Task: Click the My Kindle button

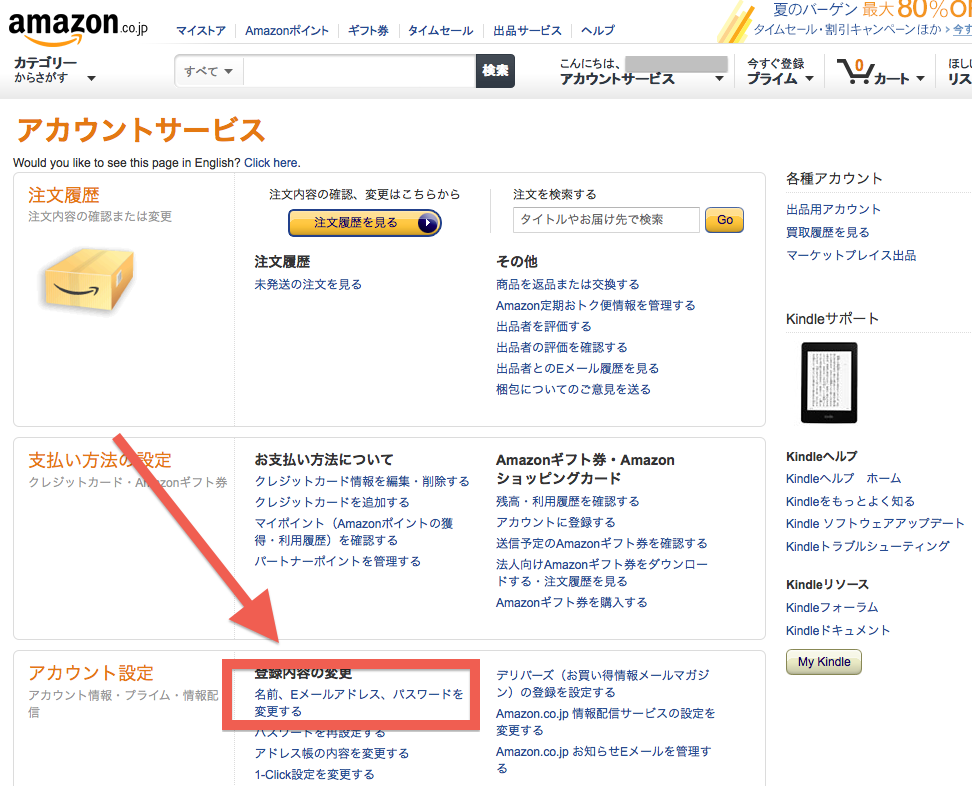Action: [x=823, y=661]
